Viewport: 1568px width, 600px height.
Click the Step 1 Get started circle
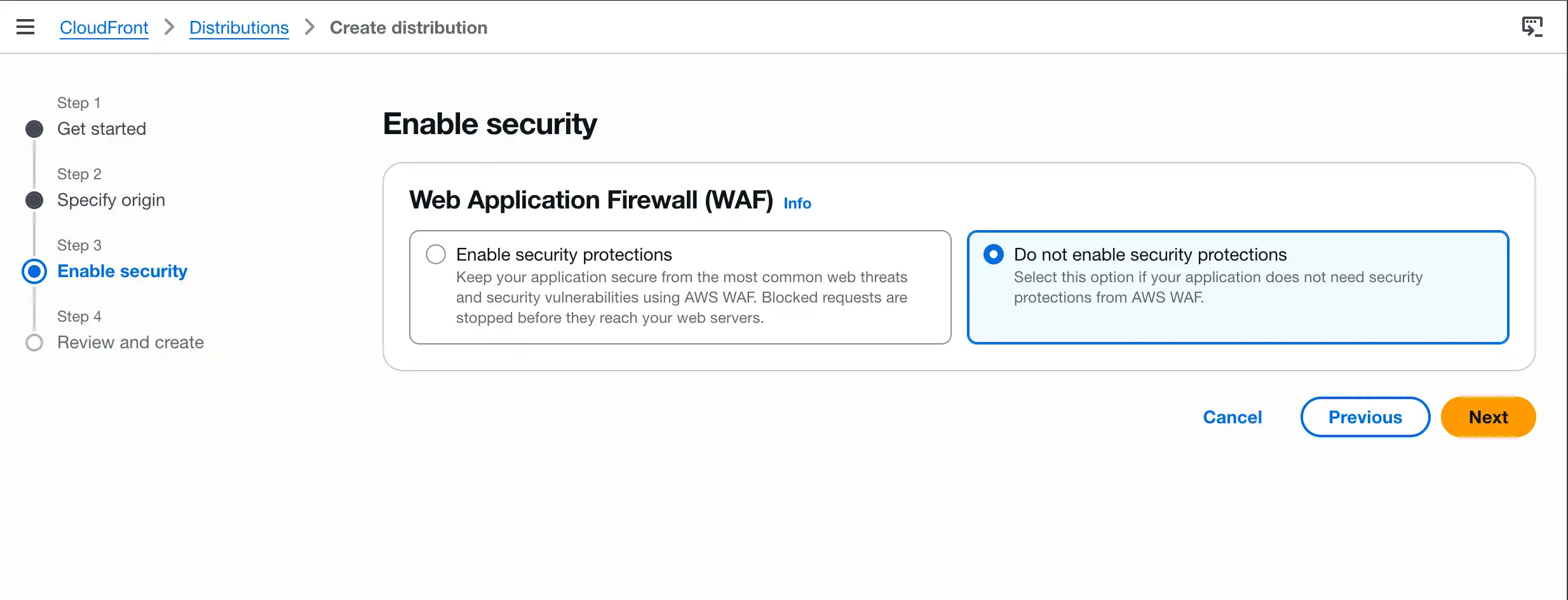[34, 129]
